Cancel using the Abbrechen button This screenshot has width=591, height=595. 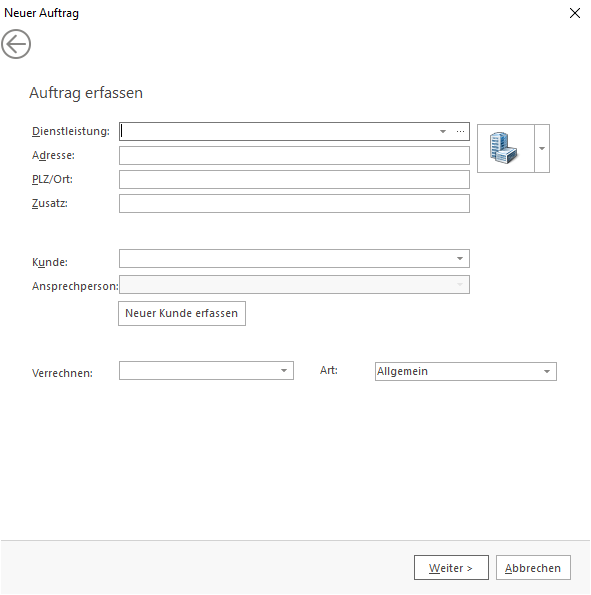coord(533,568)
